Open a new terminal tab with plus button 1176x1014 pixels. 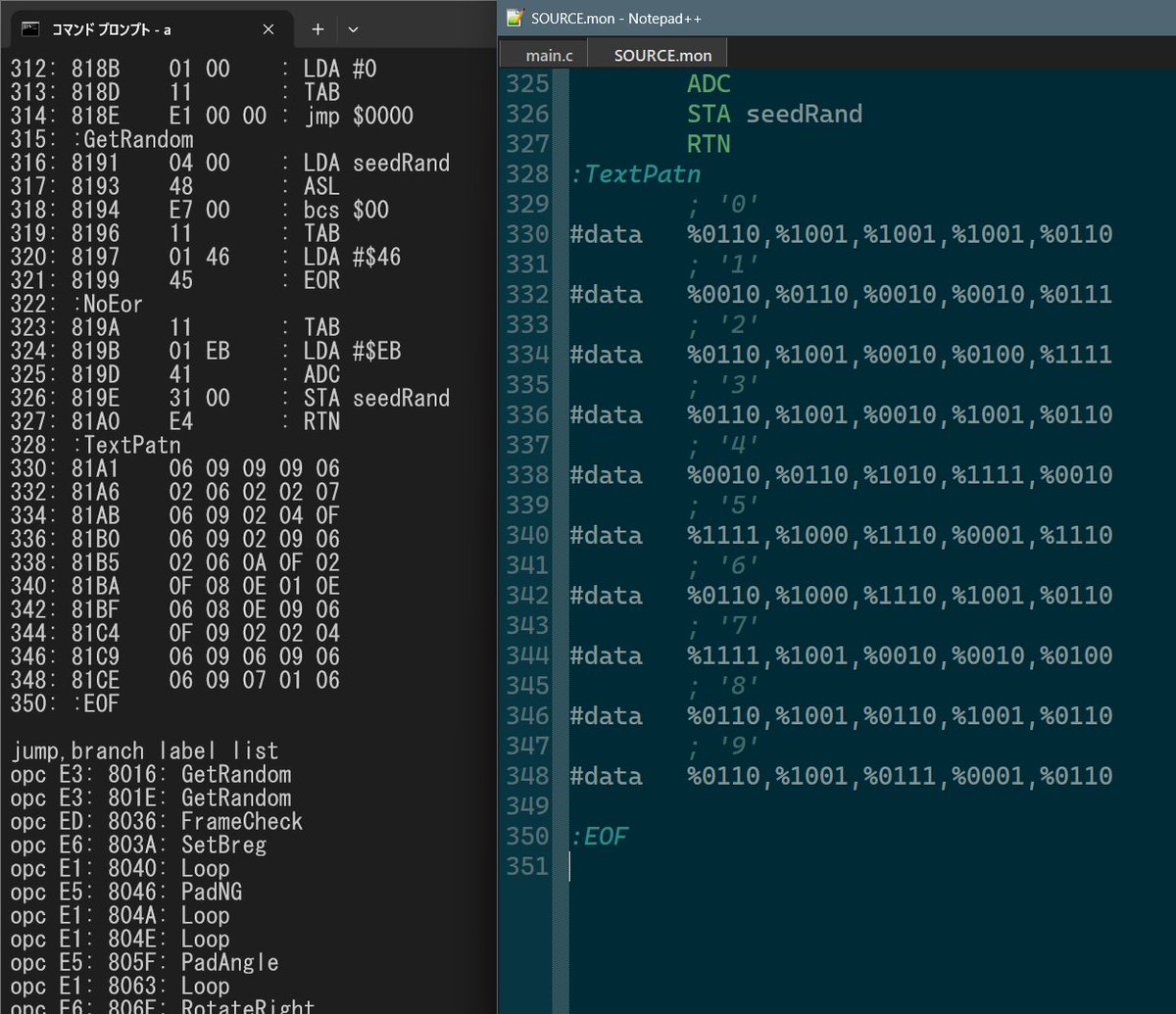(318, 29)
